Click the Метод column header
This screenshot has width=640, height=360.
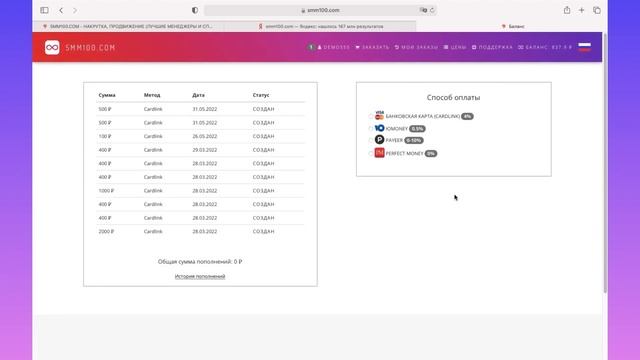[152, 95]
